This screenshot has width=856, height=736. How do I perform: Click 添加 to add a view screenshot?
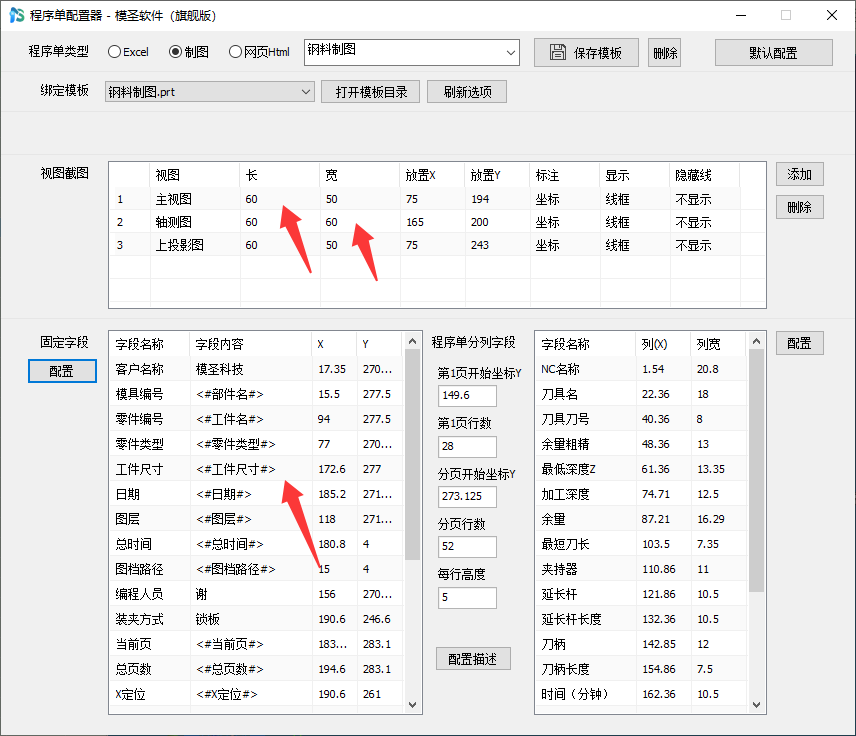[800, 174]
